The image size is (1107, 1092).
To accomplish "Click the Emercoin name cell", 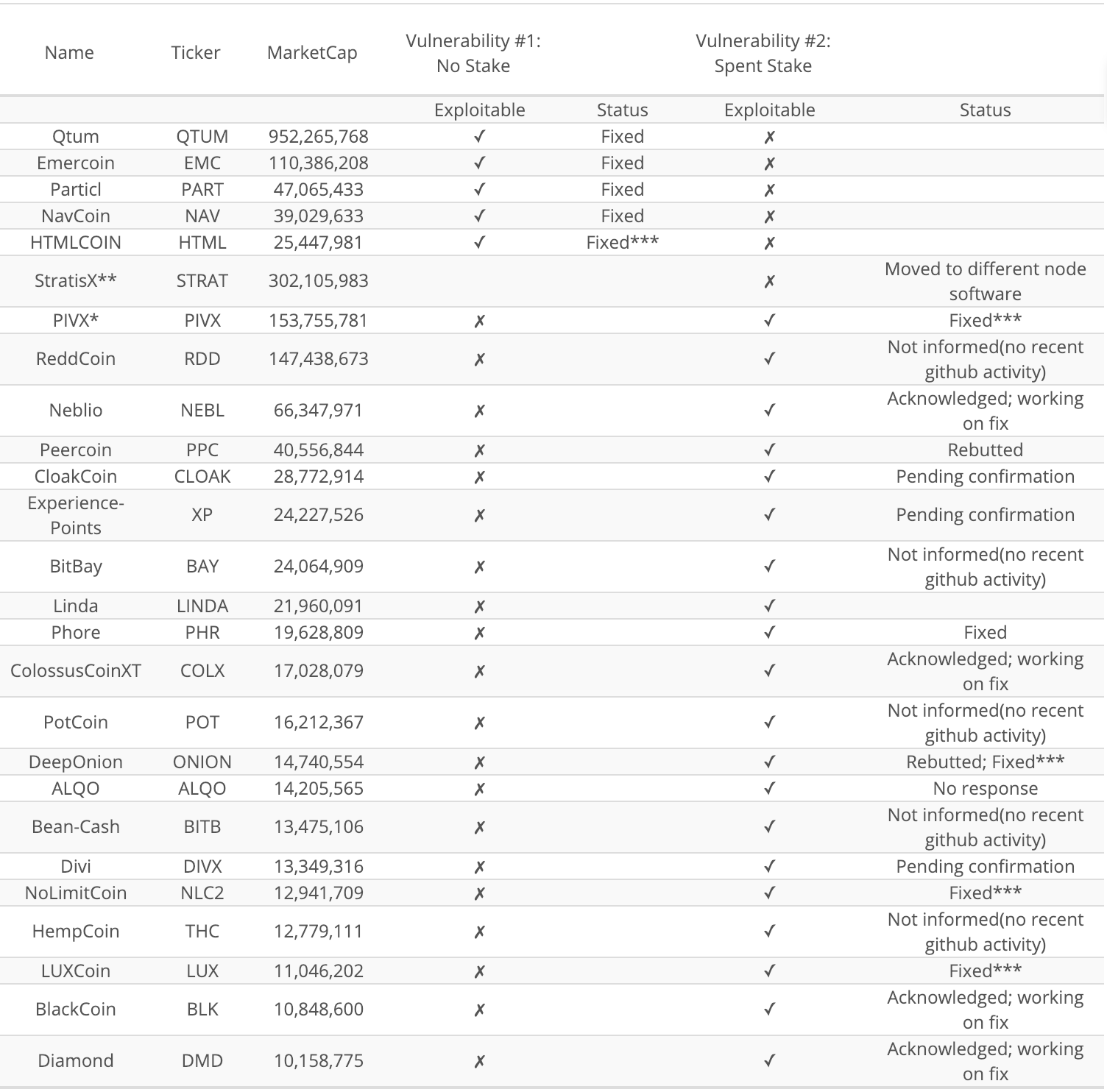I will pyautogui.click(x=76, y=163).
